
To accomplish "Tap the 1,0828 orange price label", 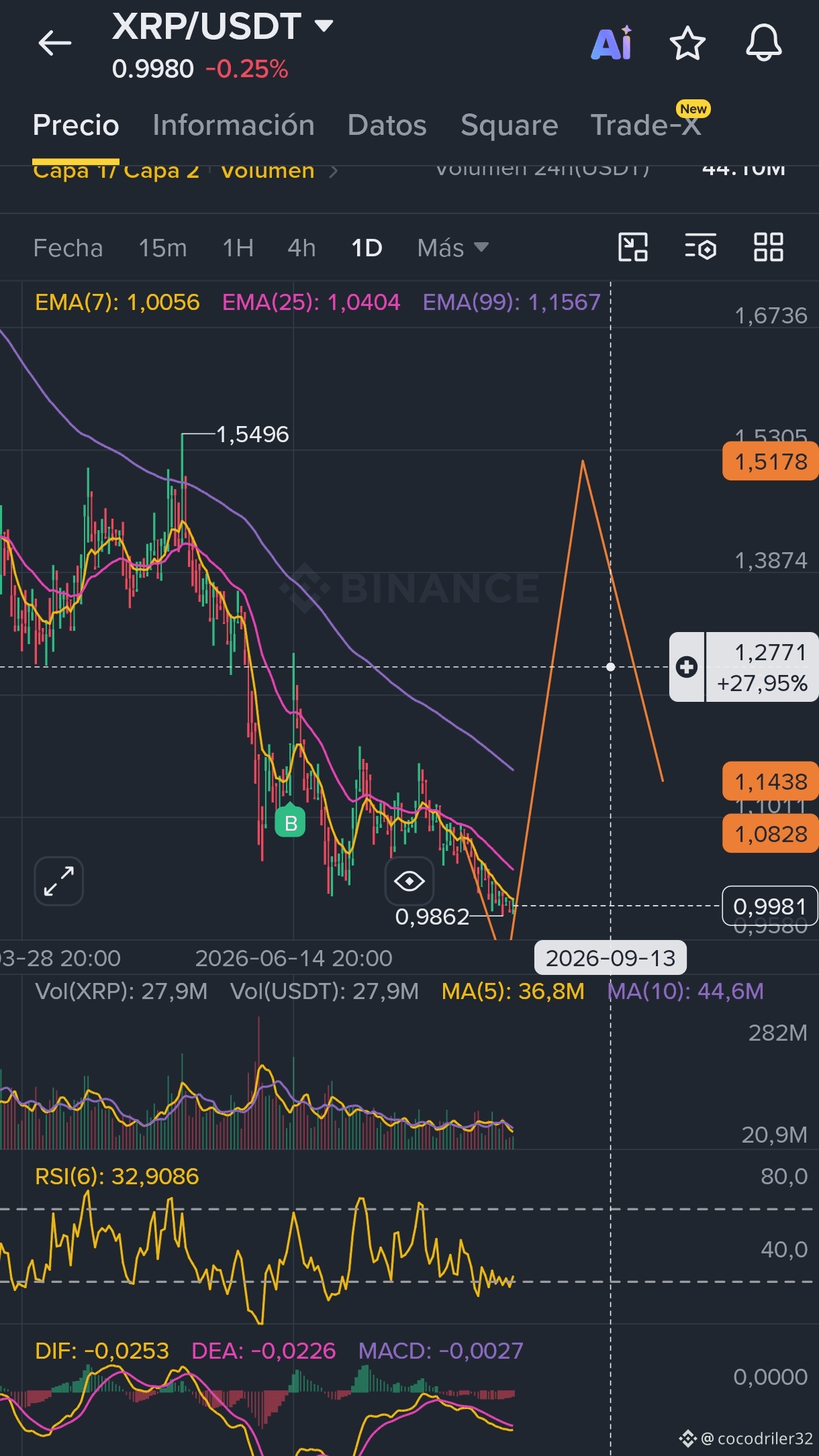I will [x=771, y=834].
